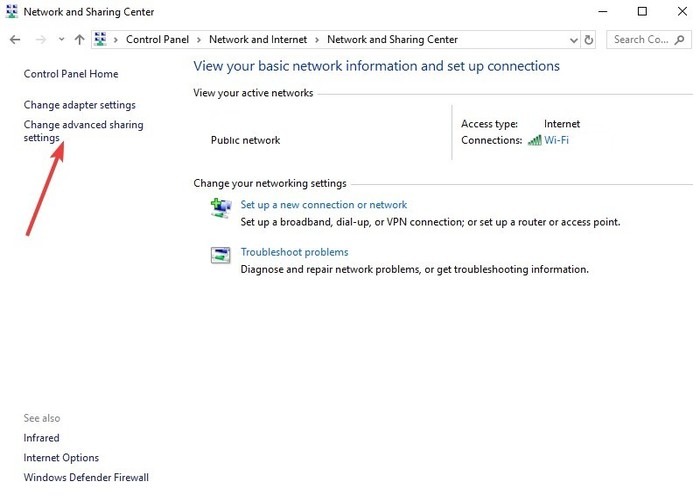Expand chevron before Control Panel breadcrumb
The image size is (700, 500).
pos(116,40)
